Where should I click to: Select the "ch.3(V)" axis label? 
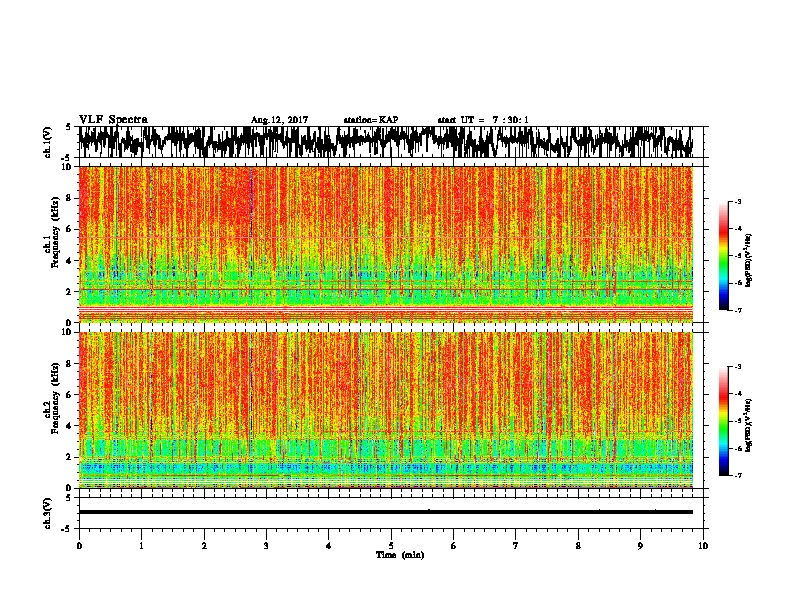click(x=47, y=514)
